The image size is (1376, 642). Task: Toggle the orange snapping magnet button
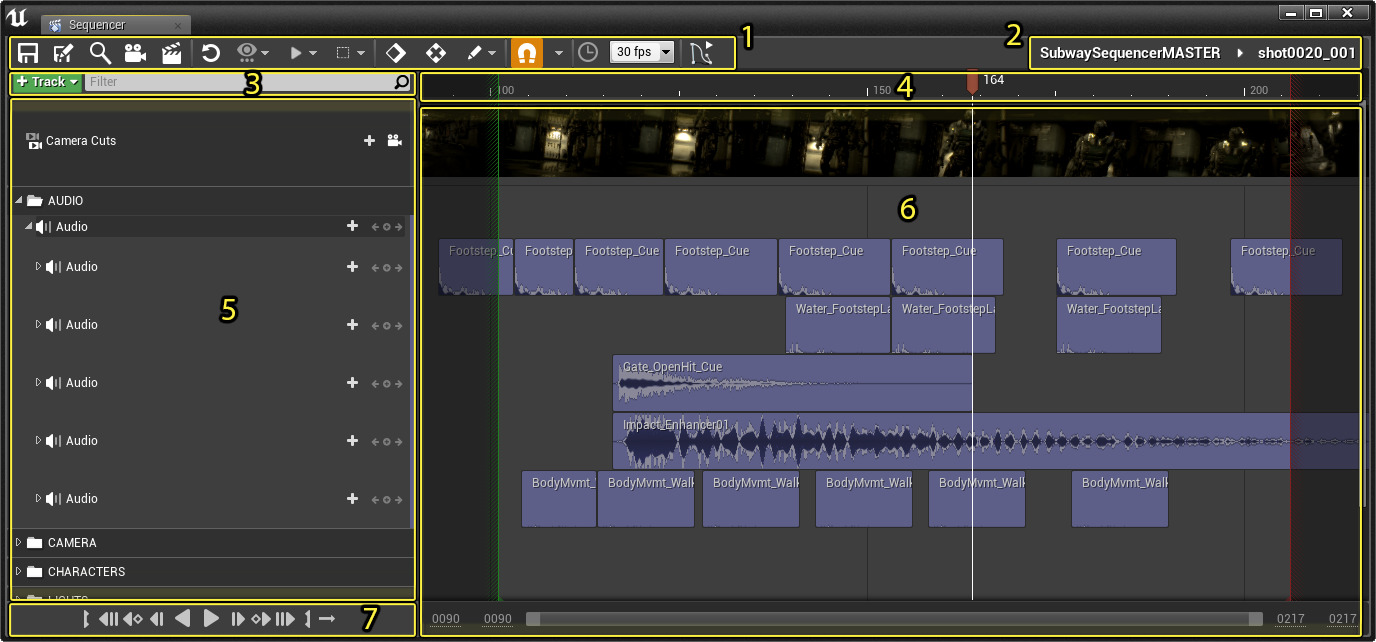tap(527, 53)
